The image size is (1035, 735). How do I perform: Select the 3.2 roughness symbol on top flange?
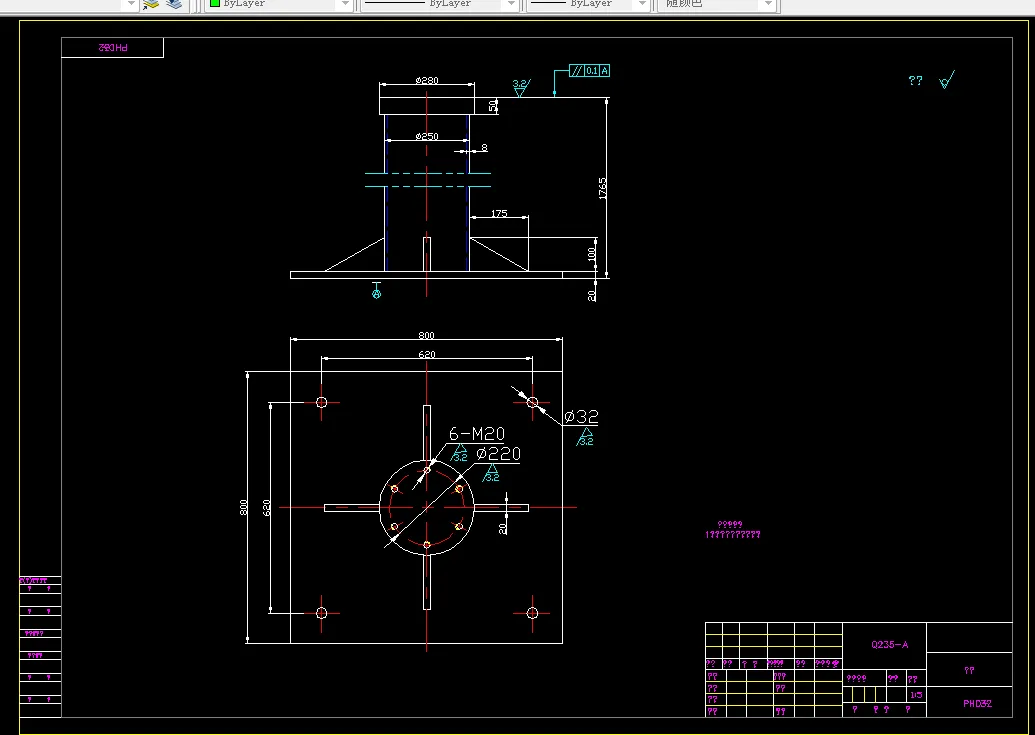tap(521, 88)
